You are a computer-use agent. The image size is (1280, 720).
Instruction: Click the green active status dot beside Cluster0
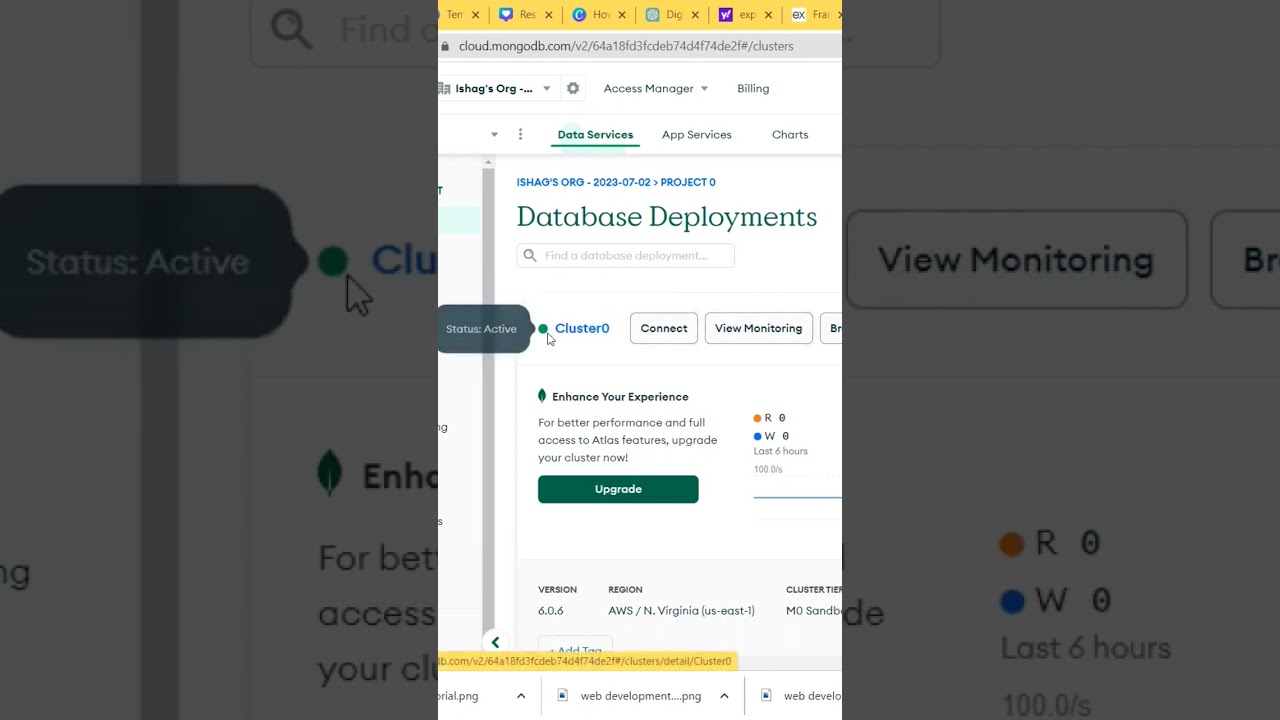click(x=543, y=329)
